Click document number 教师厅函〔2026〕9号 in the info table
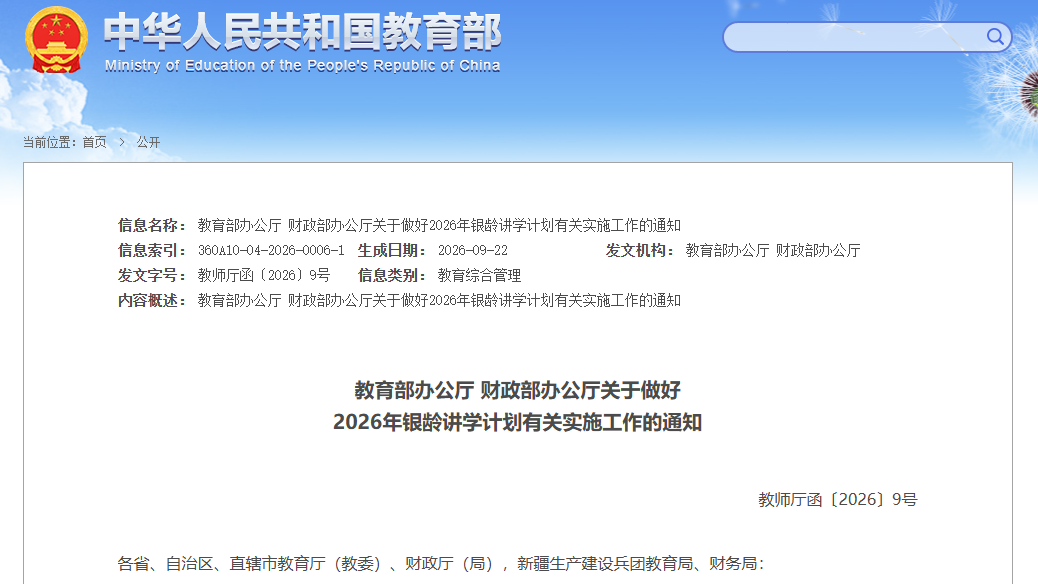Image resolution: width=1038 pixels, height=584 pixels. [x=263, y=276]
